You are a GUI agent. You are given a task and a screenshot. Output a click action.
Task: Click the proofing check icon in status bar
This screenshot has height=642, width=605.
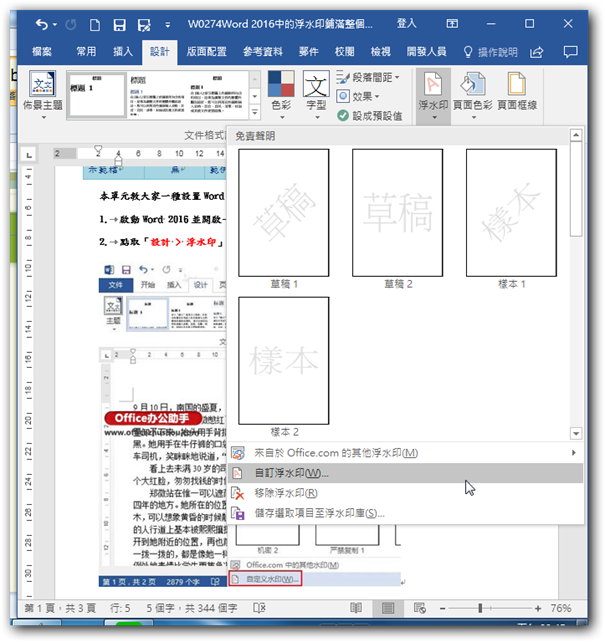259,608
